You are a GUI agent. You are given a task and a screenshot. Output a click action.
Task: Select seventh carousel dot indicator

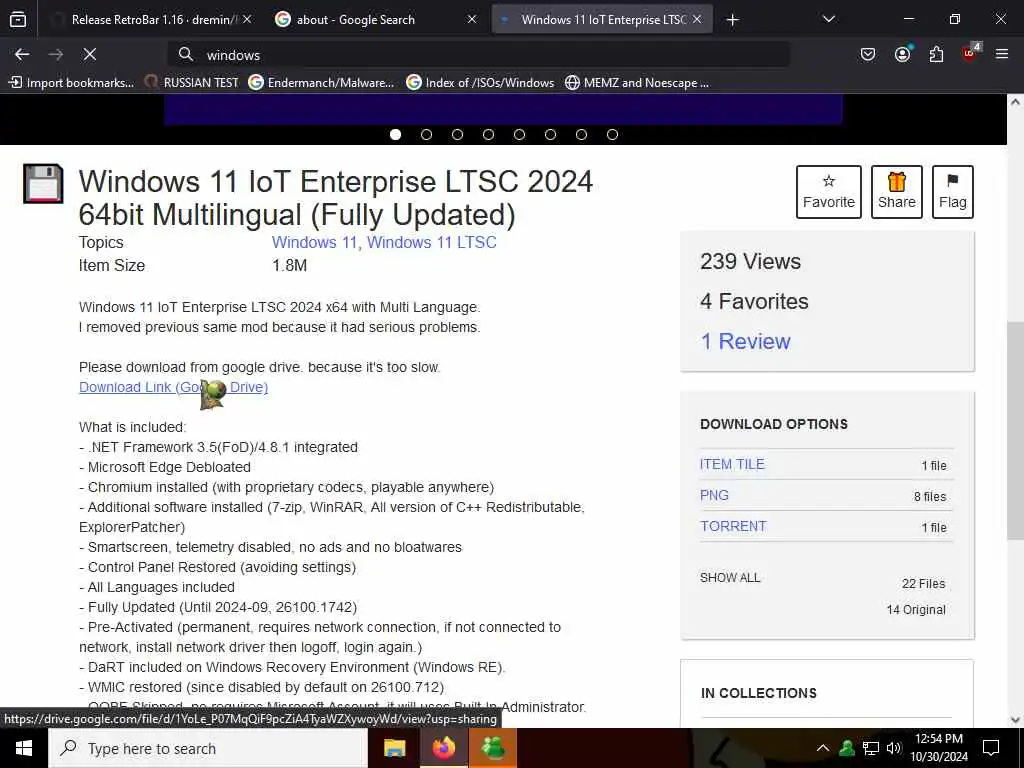[581, 135]
